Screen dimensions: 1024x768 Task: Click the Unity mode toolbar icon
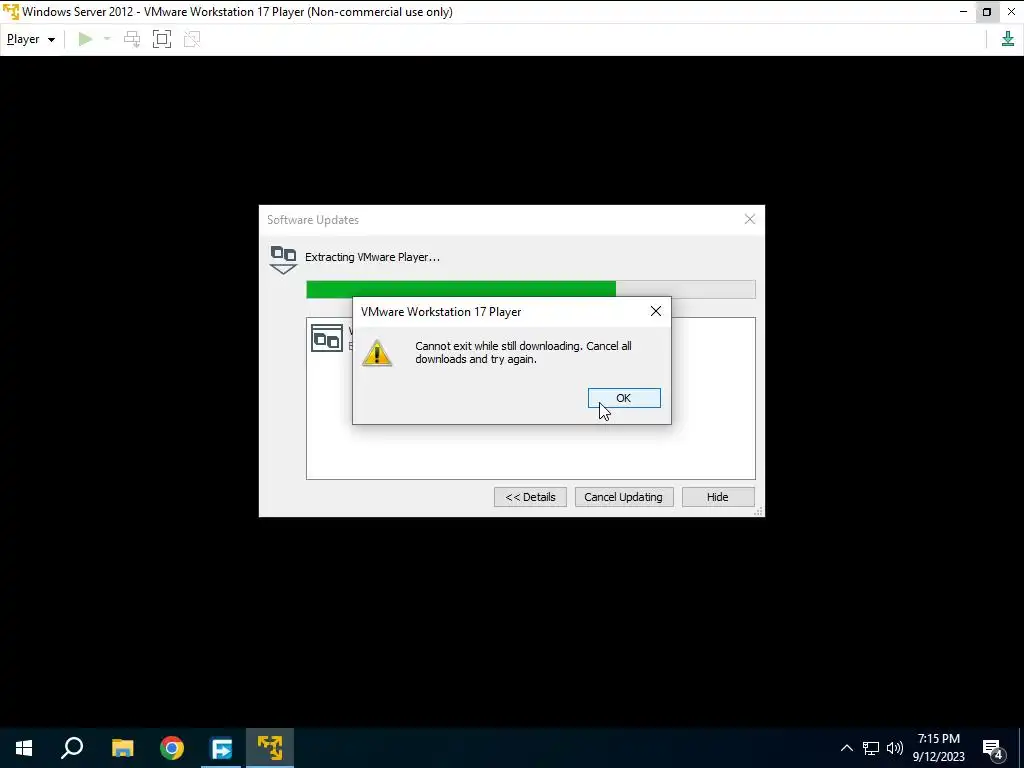pyautogui.click(x=192, y=39)
